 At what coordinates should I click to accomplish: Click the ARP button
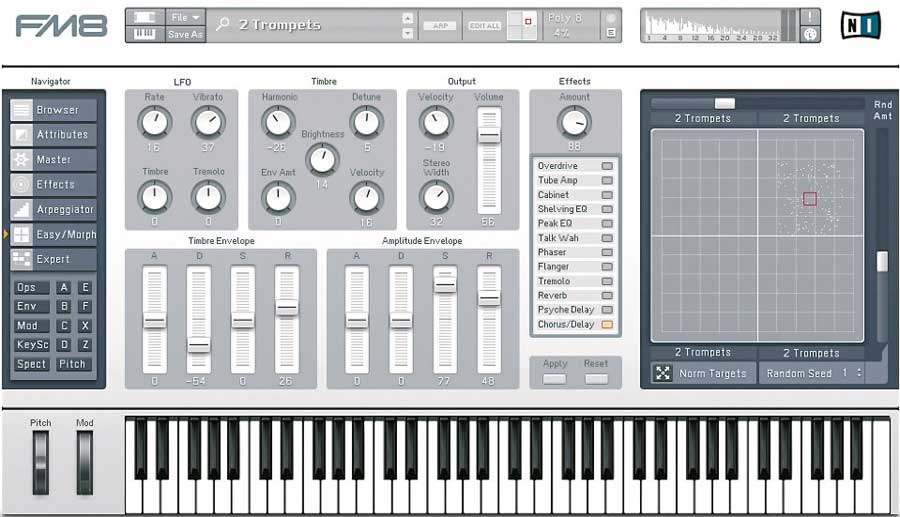(440, 26)
